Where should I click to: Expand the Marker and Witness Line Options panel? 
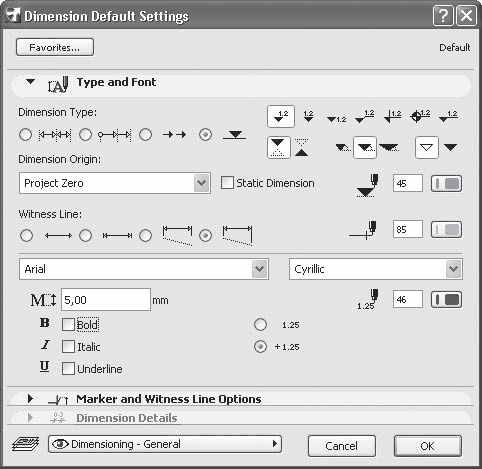click(30, 399)
